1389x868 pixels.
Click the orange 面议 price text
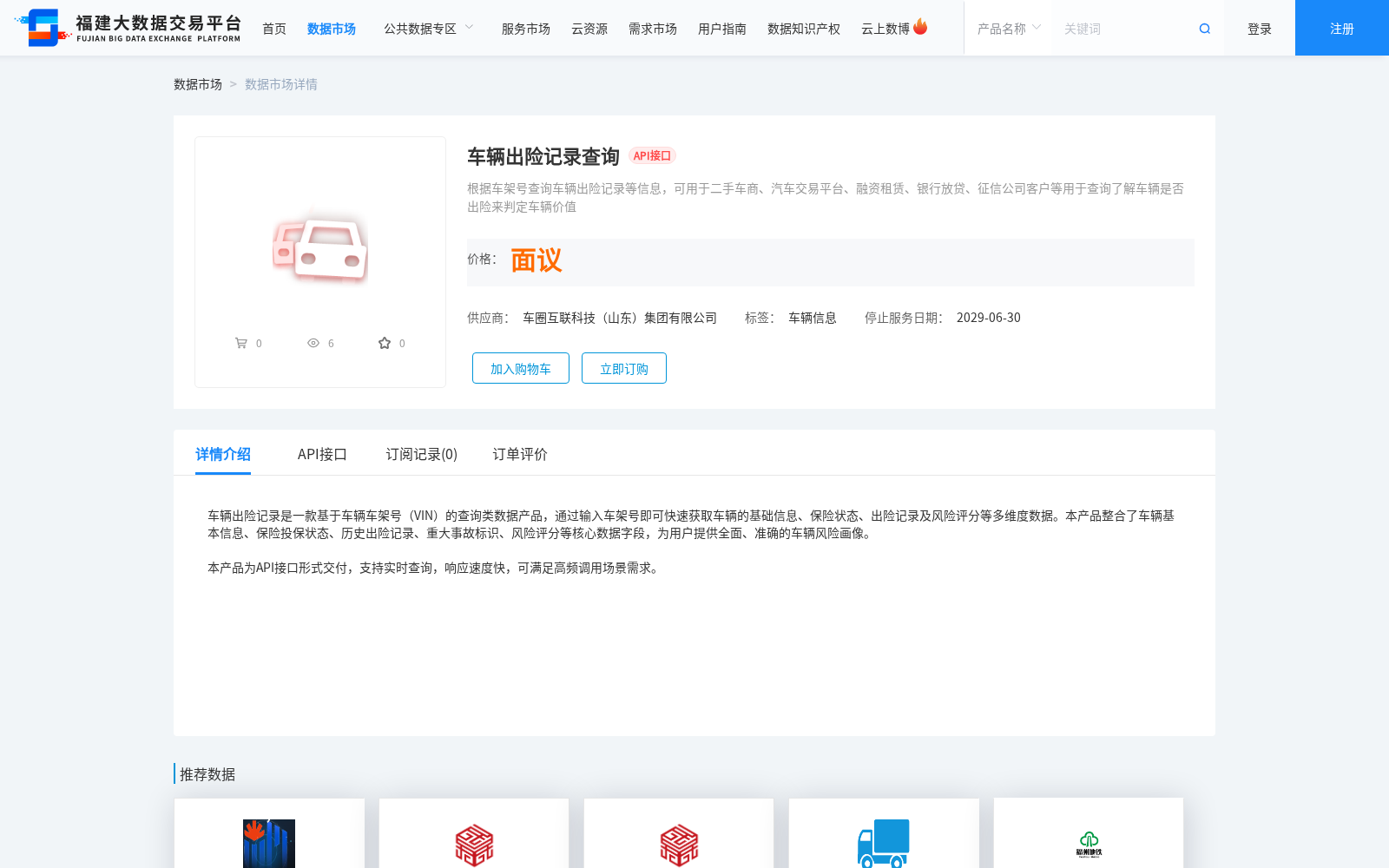coord(537,260)
